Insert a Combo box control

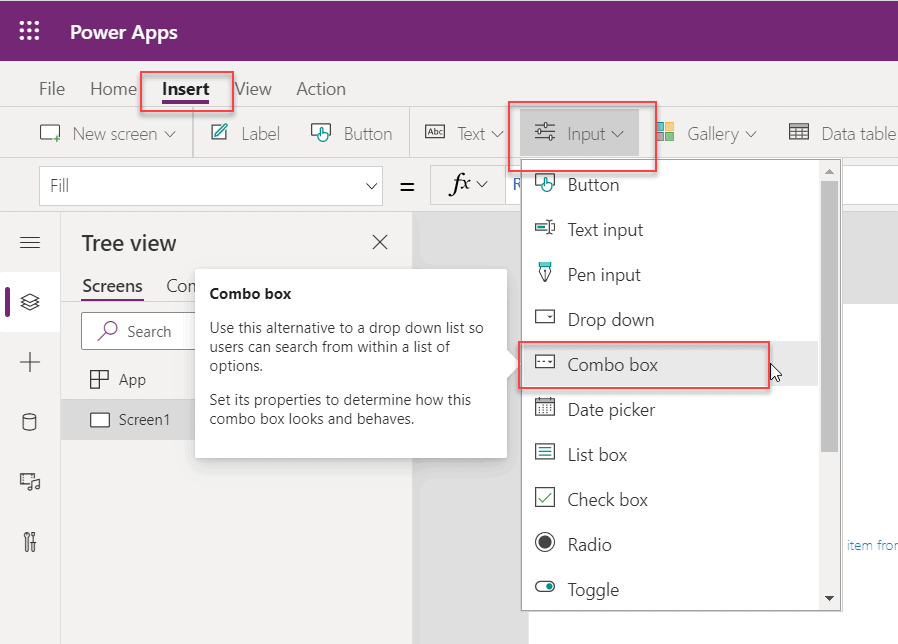pyautogui.click(x=616, y=364)
